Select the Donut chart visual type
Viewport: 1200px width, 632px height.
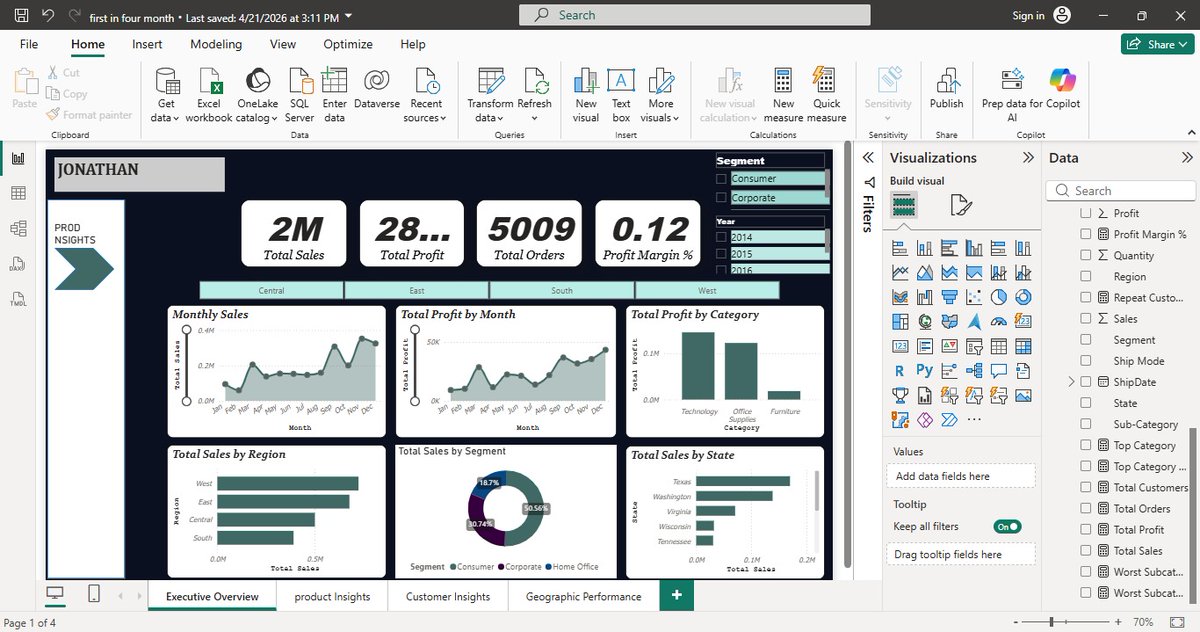[x=1023, y=297]
